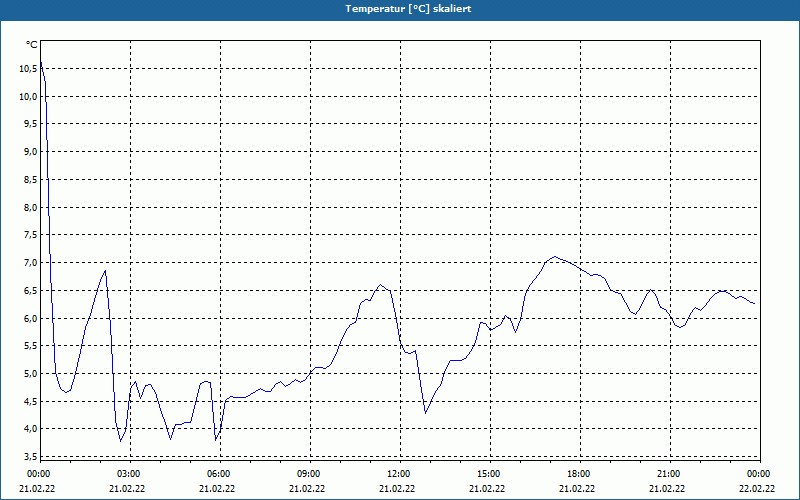Click the 7,5 temperature axis label
800x500 pixels.
(30, 235)
